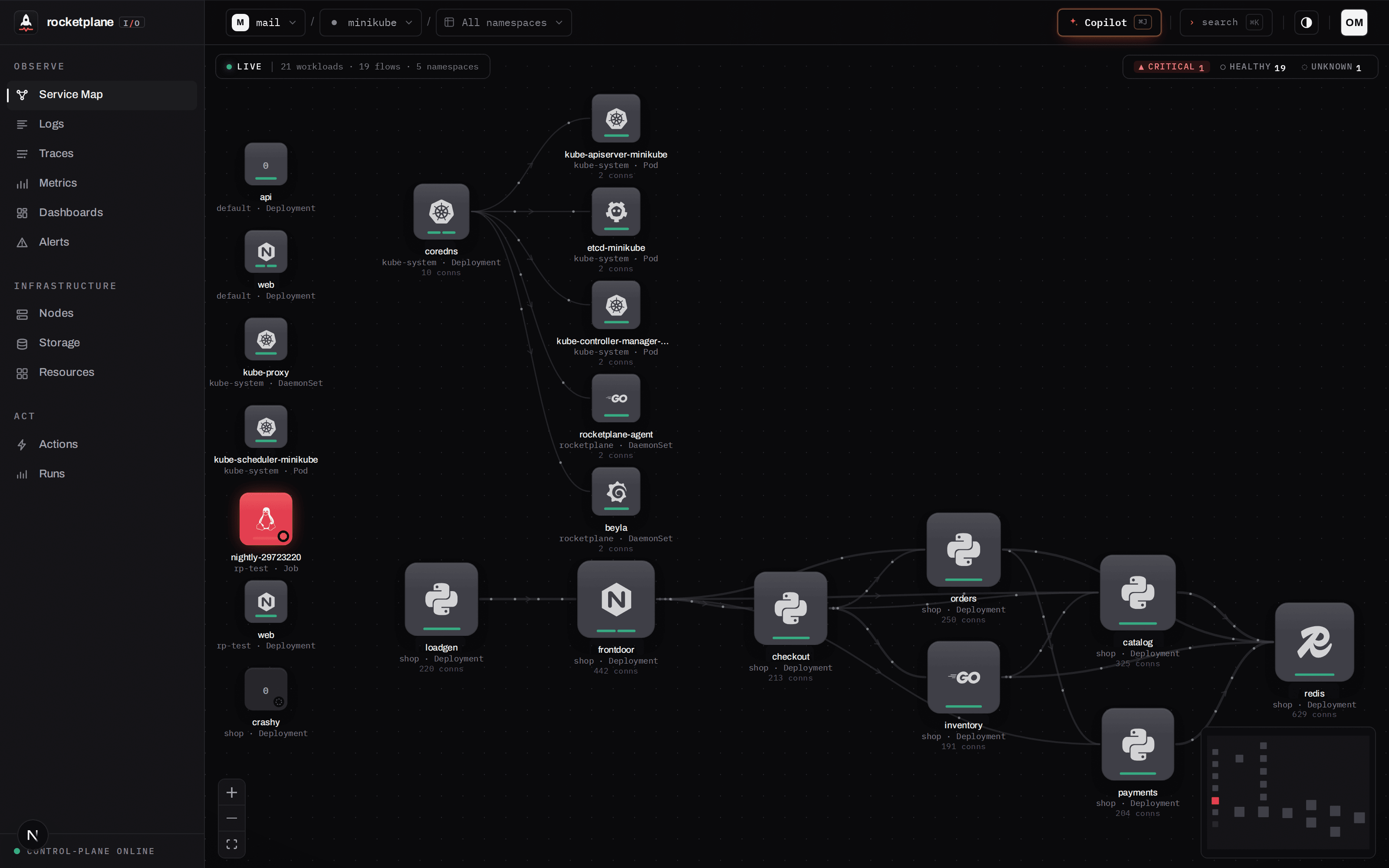Click the '21 workloads' summary text
This screenshot has width=1389, height=868.
[x=312, y=66]
